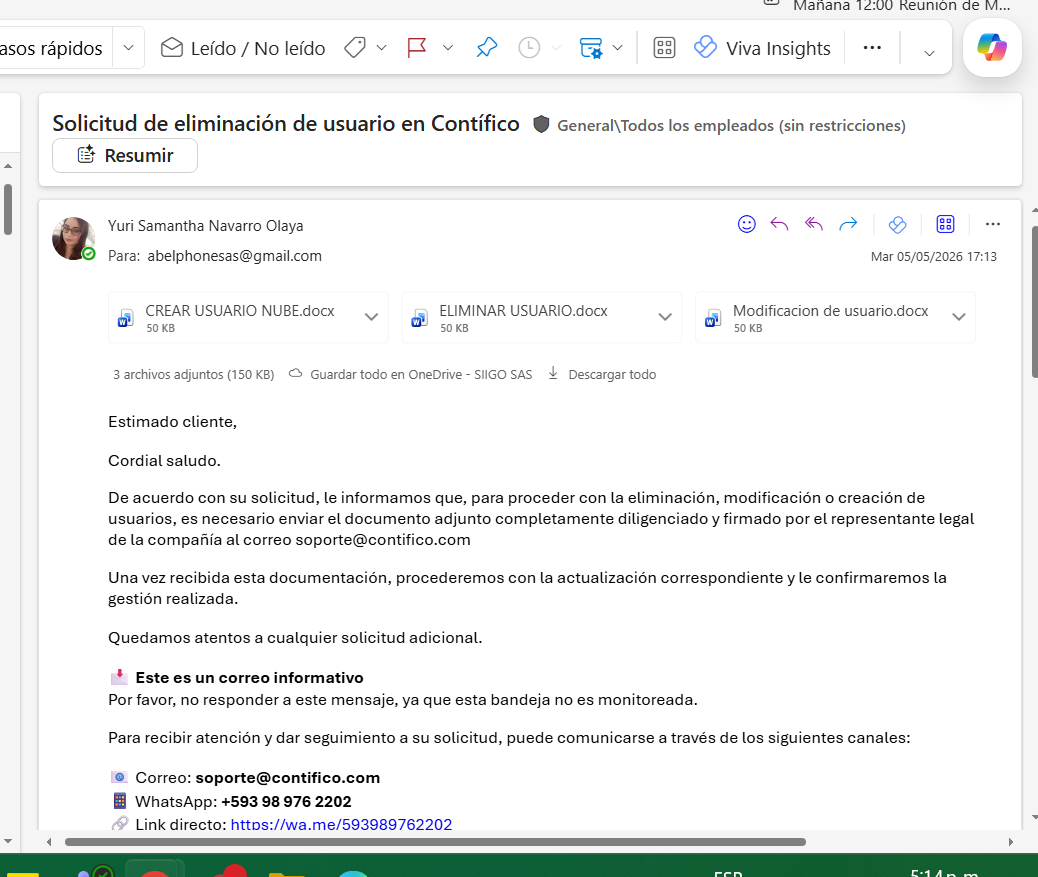Expand options for Modificacion de usuario.docx
Viewport: 1038px width, 877px height.
tap(959, 317)
